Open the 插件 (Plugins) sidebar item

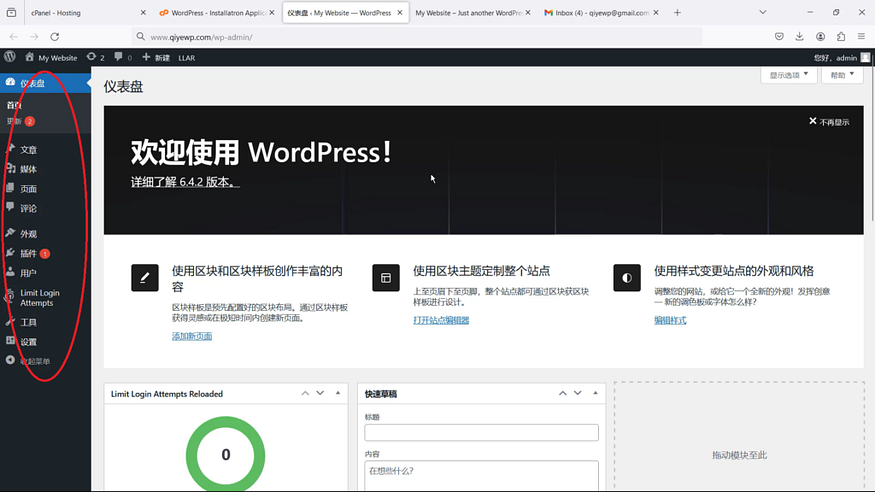[x=28, y=253]
